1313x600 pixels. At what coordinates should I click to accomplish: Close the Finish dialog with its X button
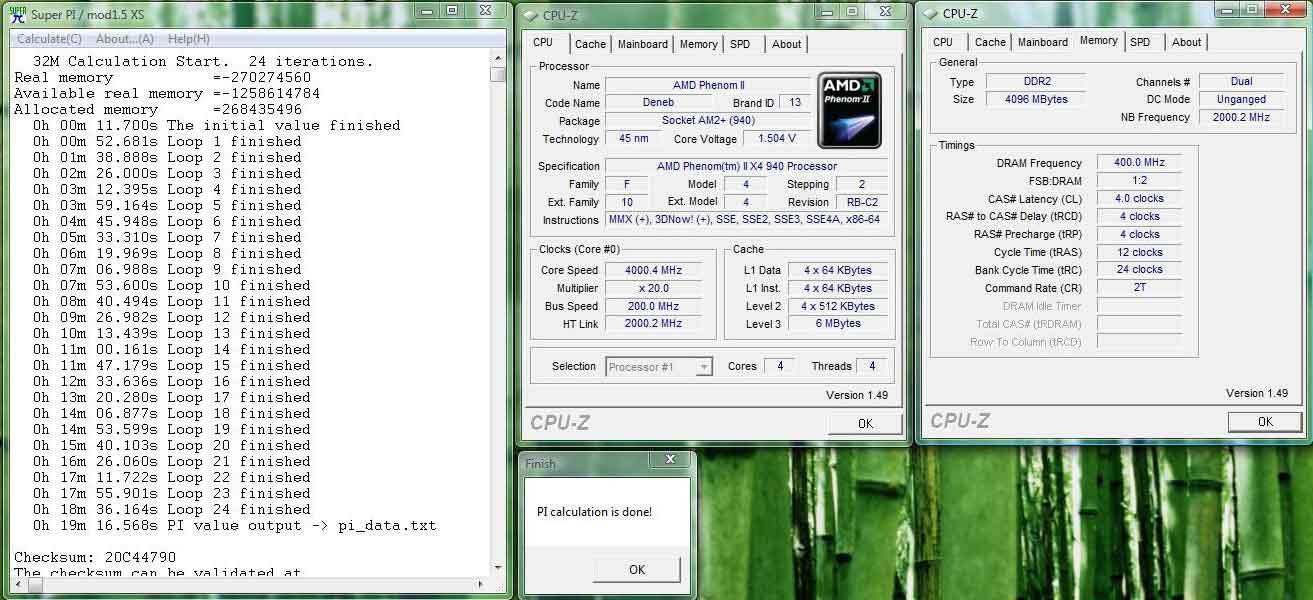tap(670, 460)
